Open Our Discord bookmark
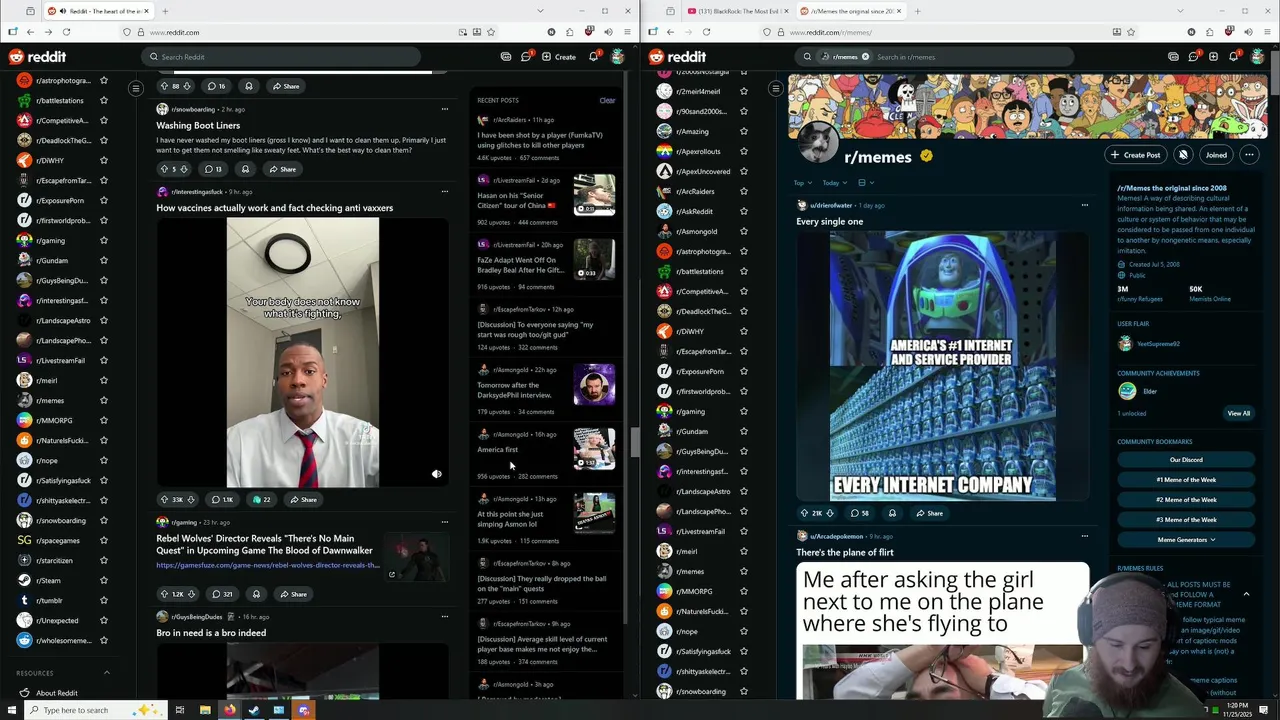 1186,460
